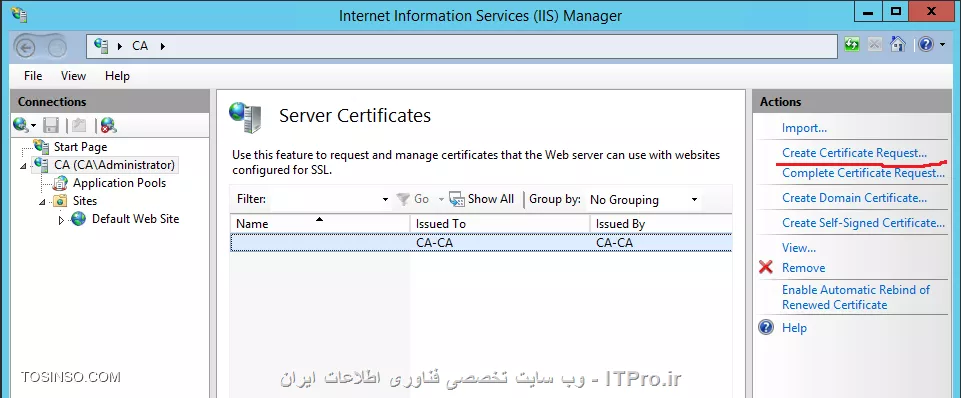Click the Application Pools icon
The image size is (961, 398).
[x=60, y=183]
